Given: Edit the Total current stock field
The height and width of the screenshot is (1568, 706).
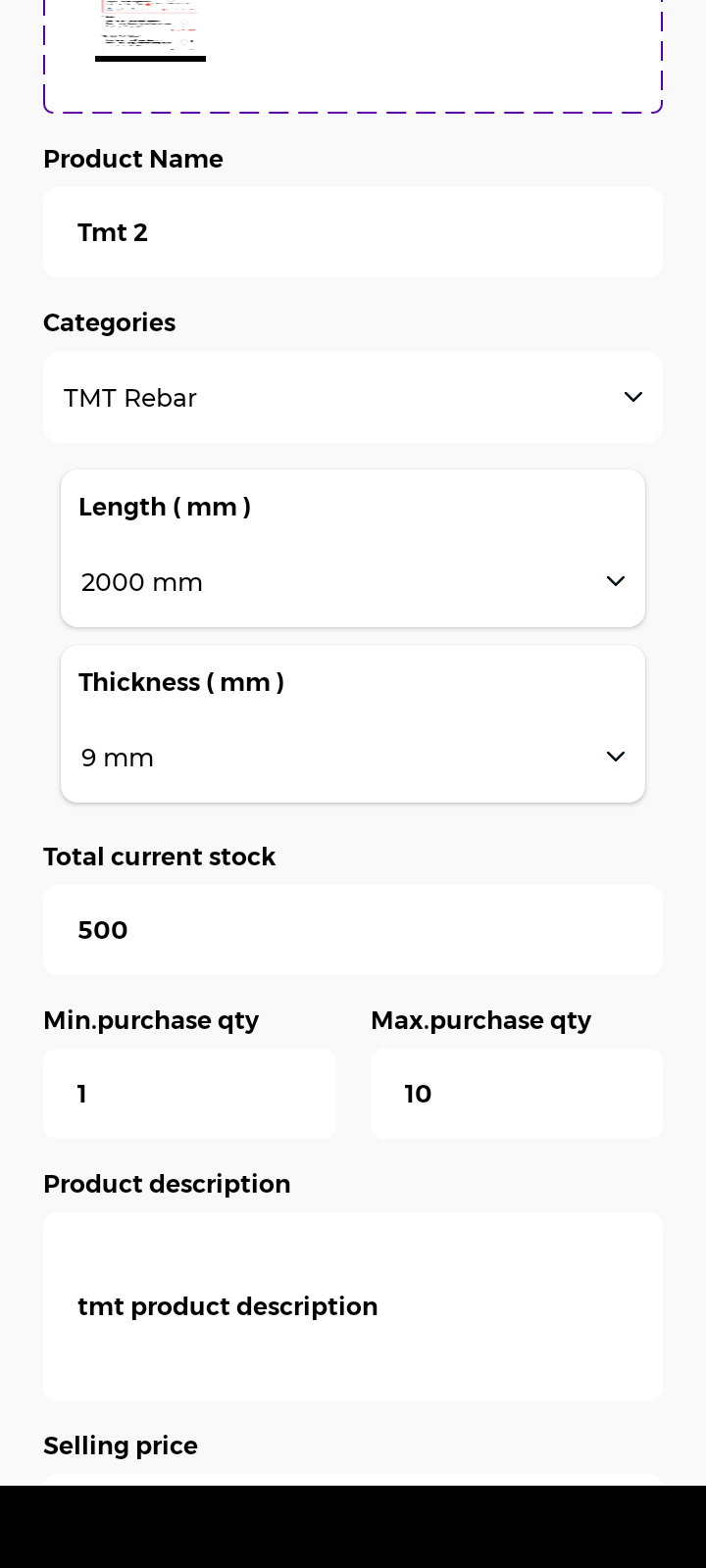Looking at the screenshot, I should [x=353, y=930].
